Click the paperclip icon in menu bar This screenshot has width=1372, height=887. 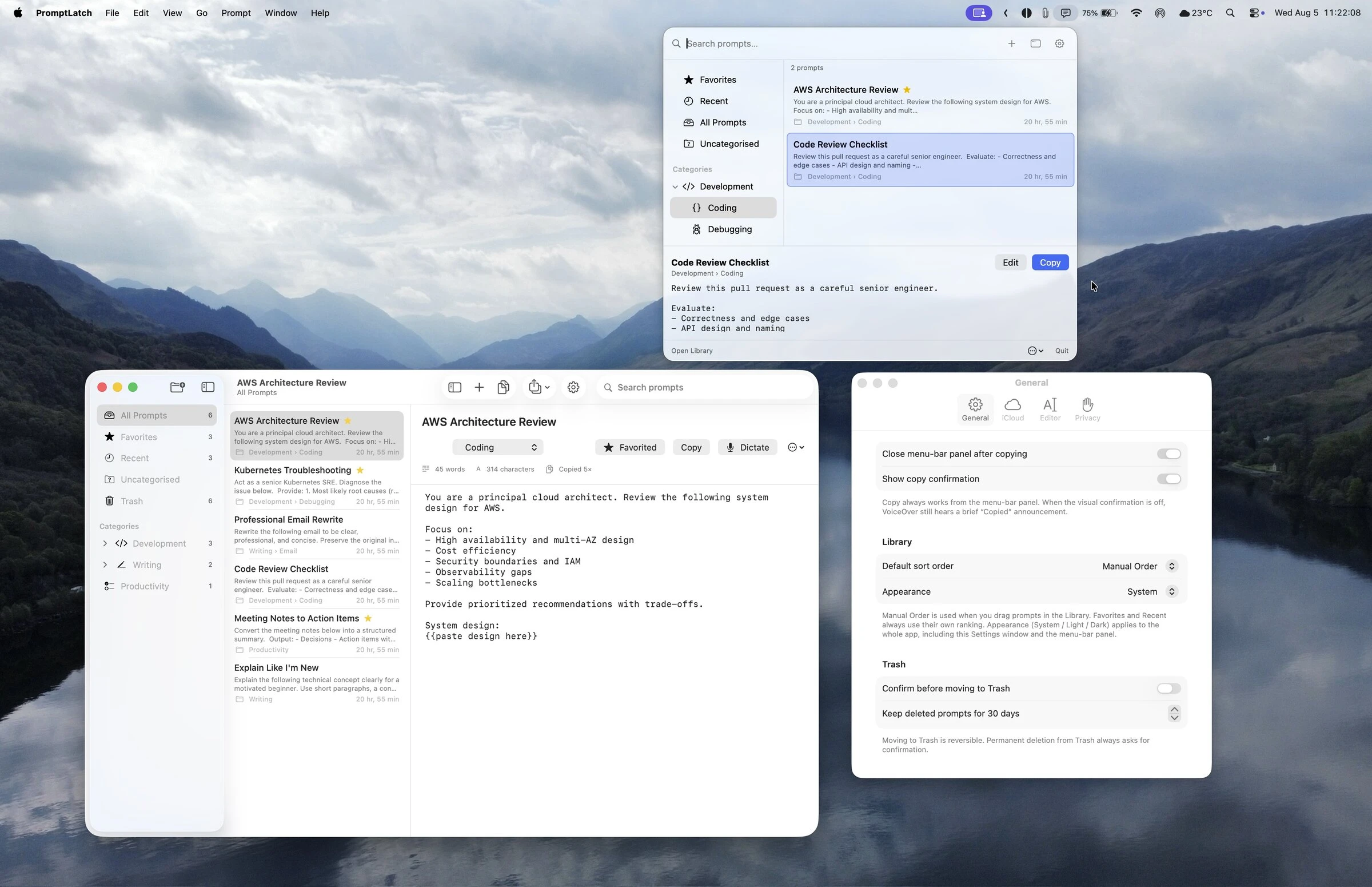click(1045, 13)
